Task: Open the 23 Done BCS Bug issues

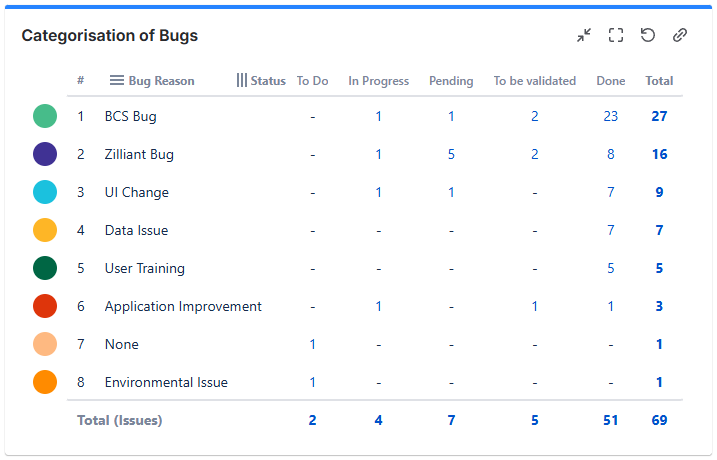Action: (x=611, y=116)
